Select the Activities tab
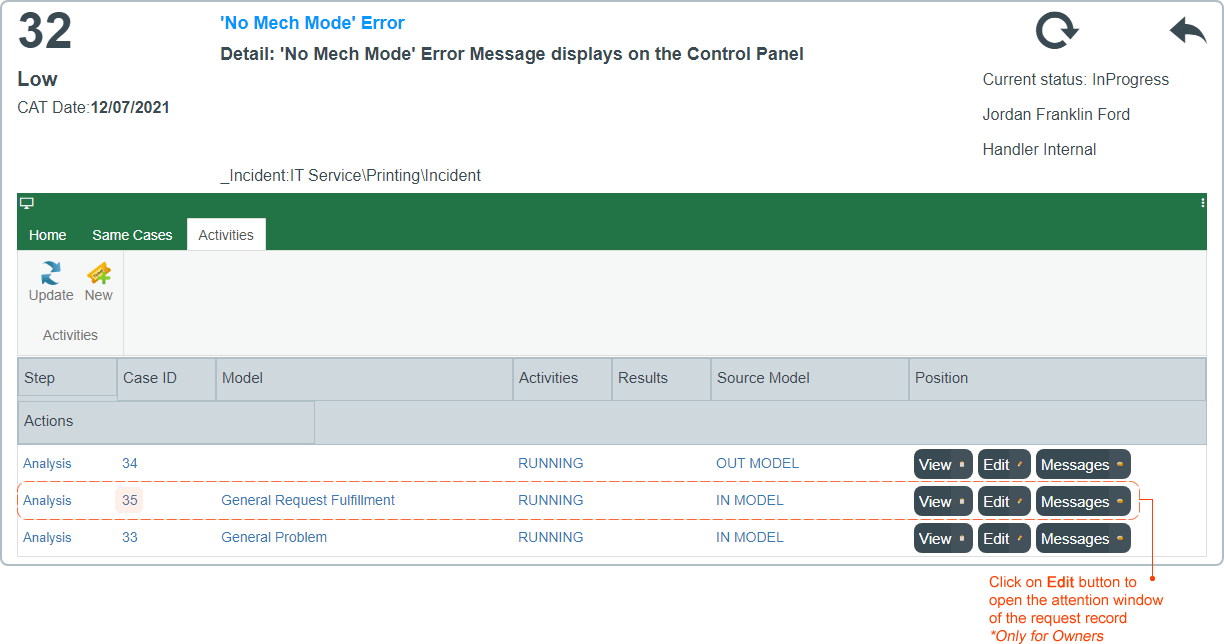This screenshot has width=1224, height=644. click(226, 235)
